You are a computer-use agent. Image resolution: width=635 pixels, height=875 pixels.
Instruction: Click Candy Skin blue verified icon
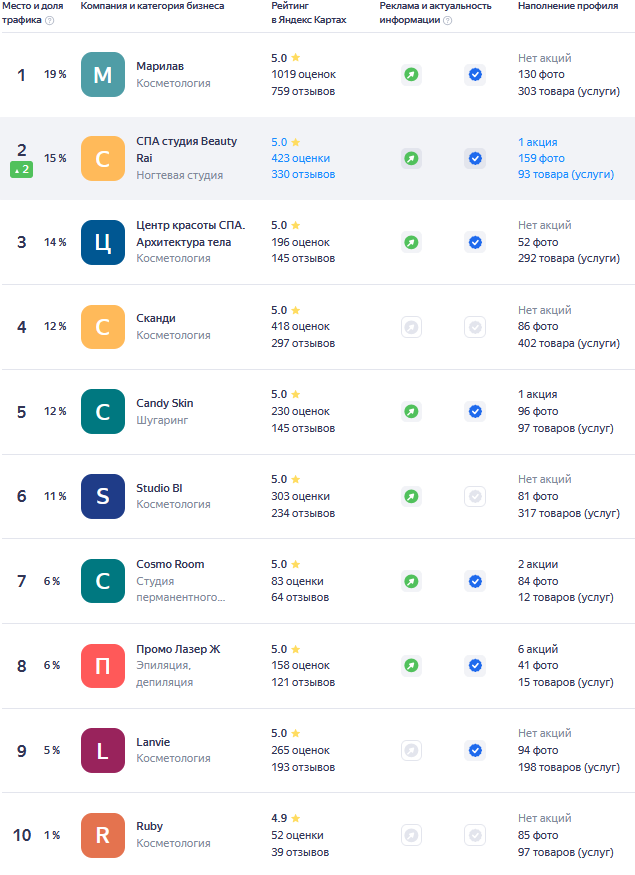(x=475, y=411)
